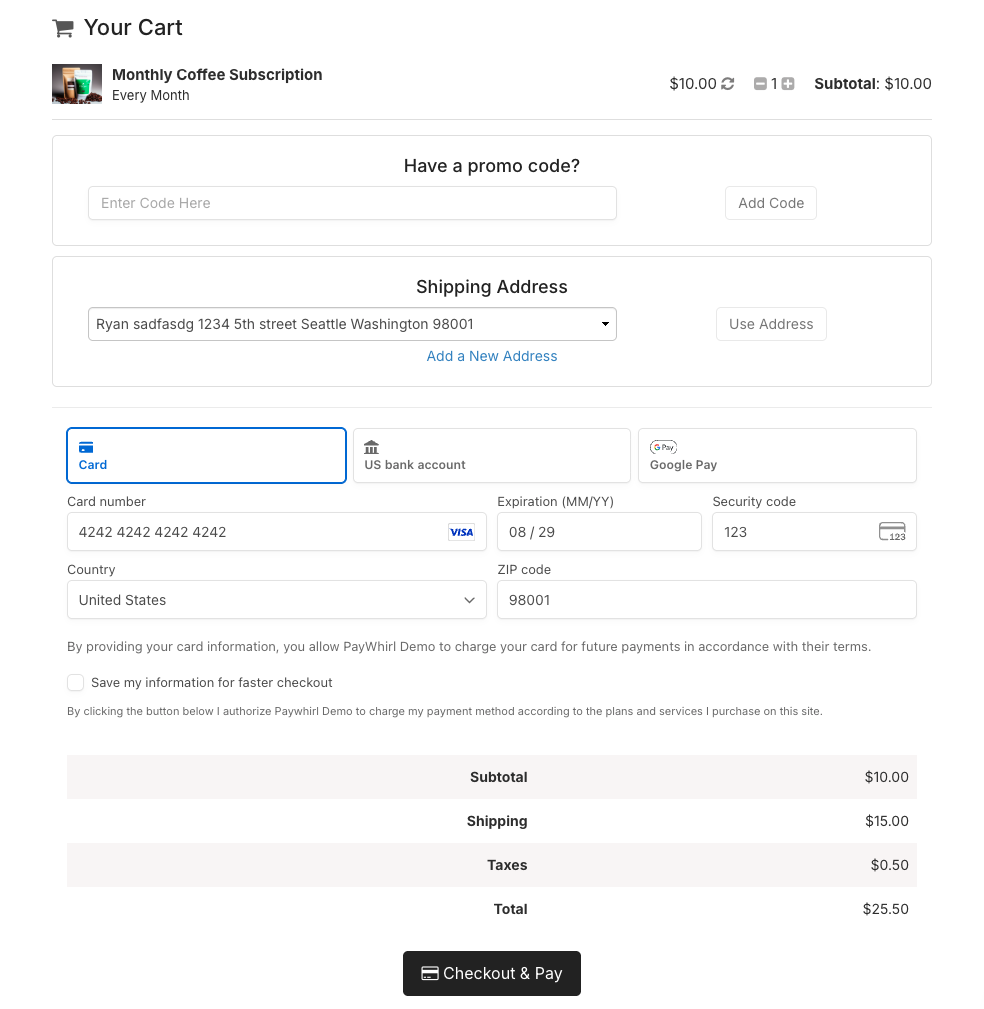Click the Total amount $25.50

tap(886, 909)
